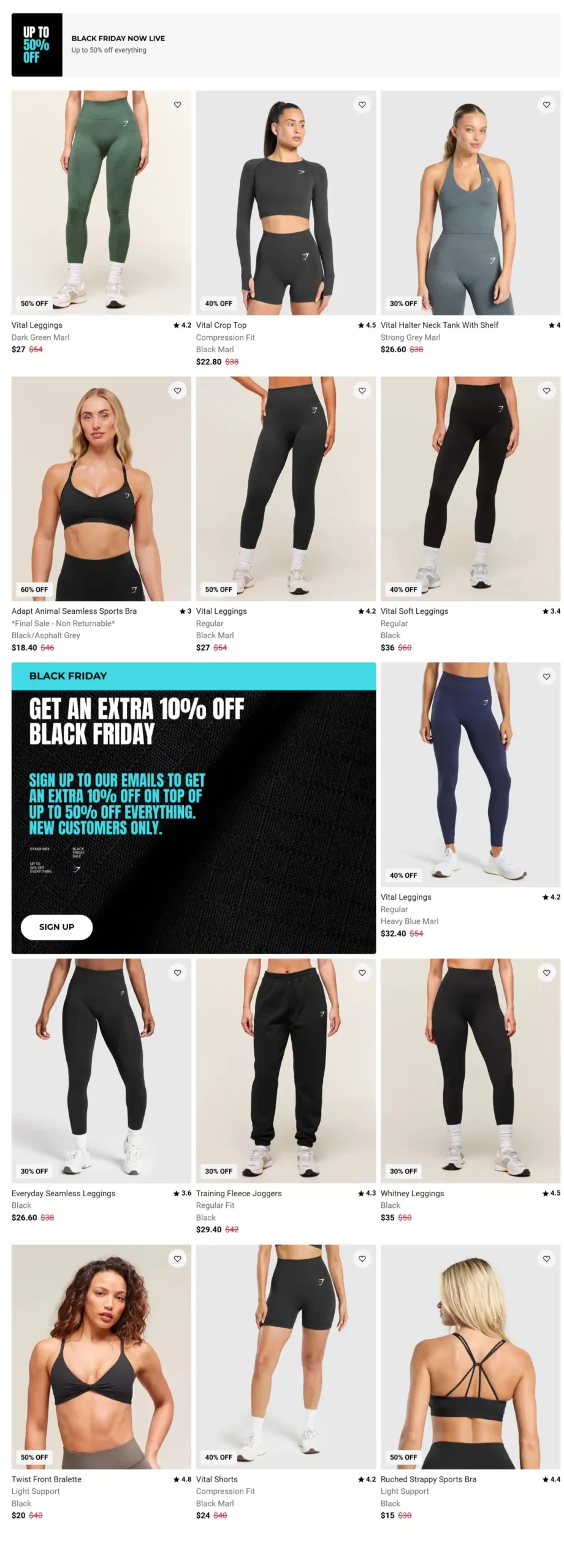Favorite the Training Fleece Joggers

coord(362,973)
